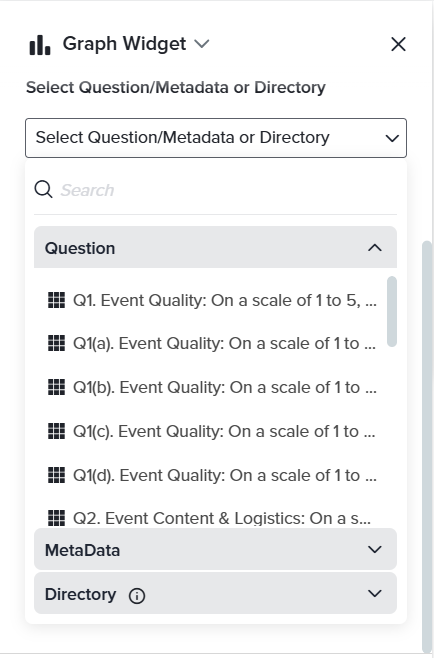
Task: Choose Q2. Event Content & Logistics question
Action: 212,518
